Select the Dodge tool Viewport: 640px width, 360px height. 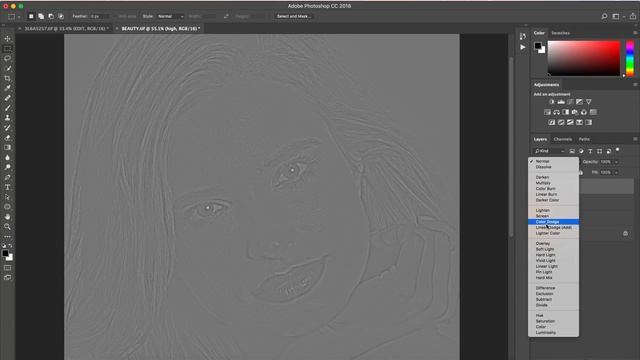[x=8, y=167]
